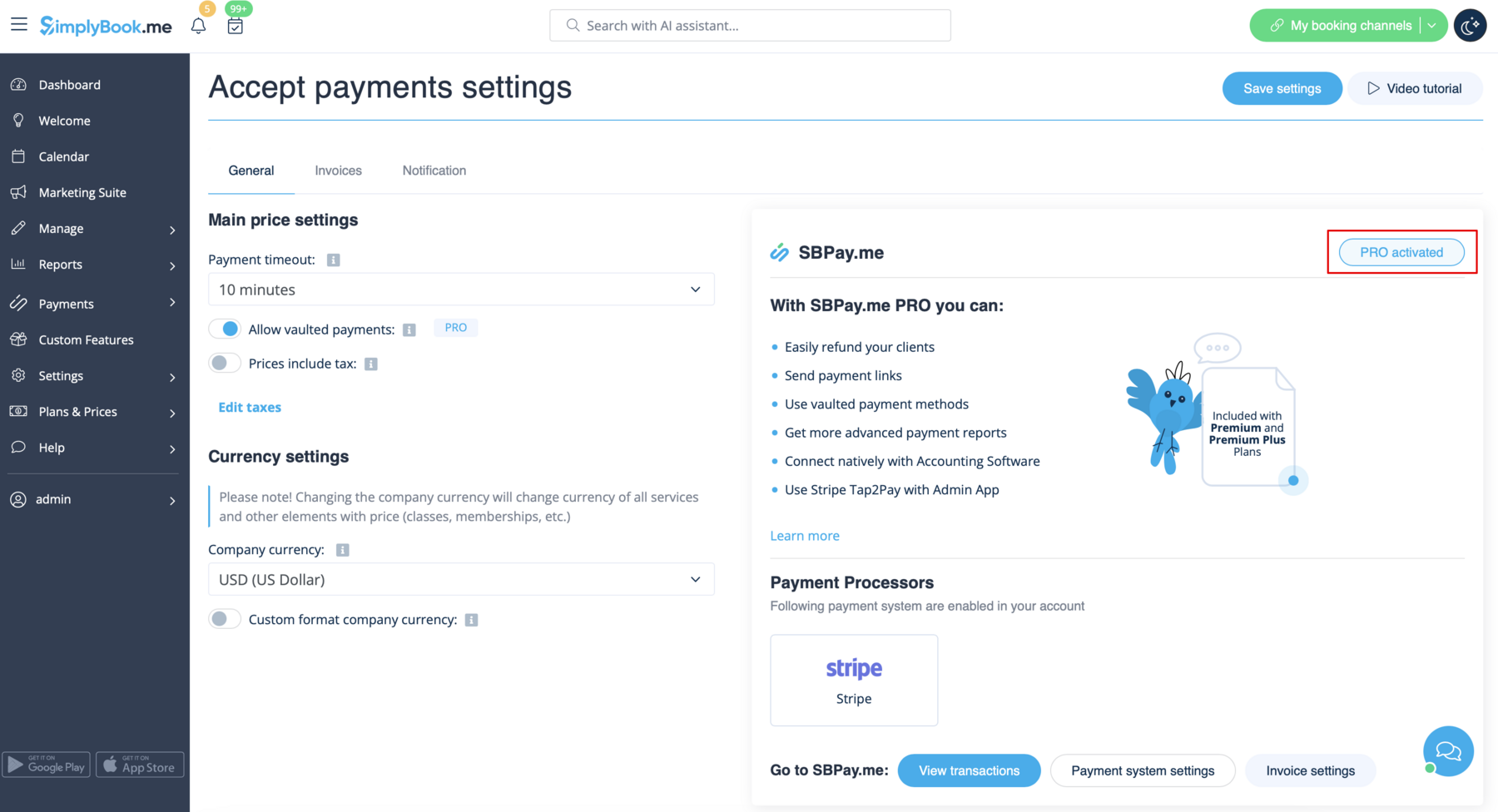Click the AI assistant search field
This screenshot has width=1498, height=812.
pos(749,25)
